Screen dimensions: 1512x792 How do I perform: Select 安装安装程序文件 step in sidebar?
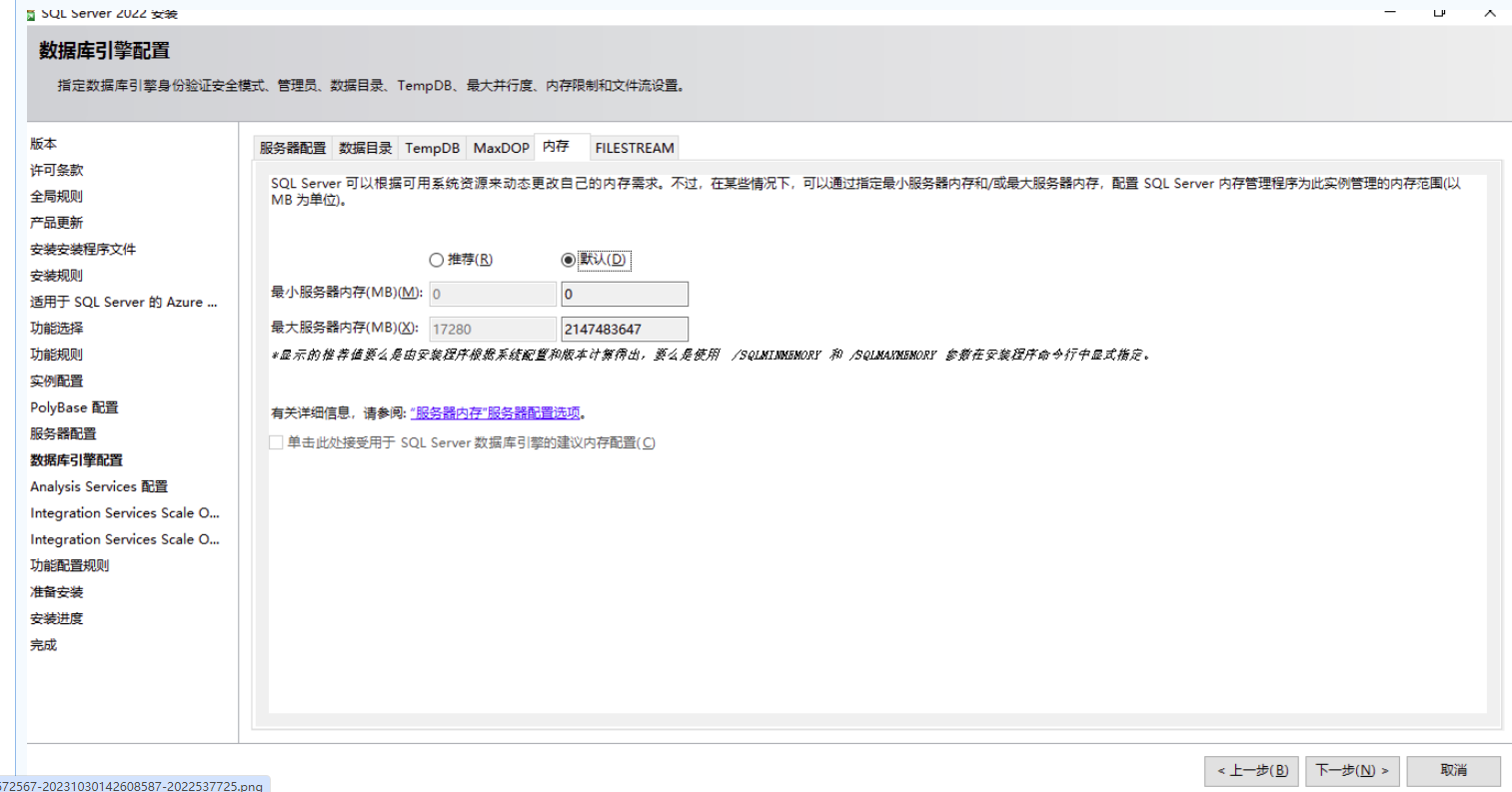pos(83,249)
